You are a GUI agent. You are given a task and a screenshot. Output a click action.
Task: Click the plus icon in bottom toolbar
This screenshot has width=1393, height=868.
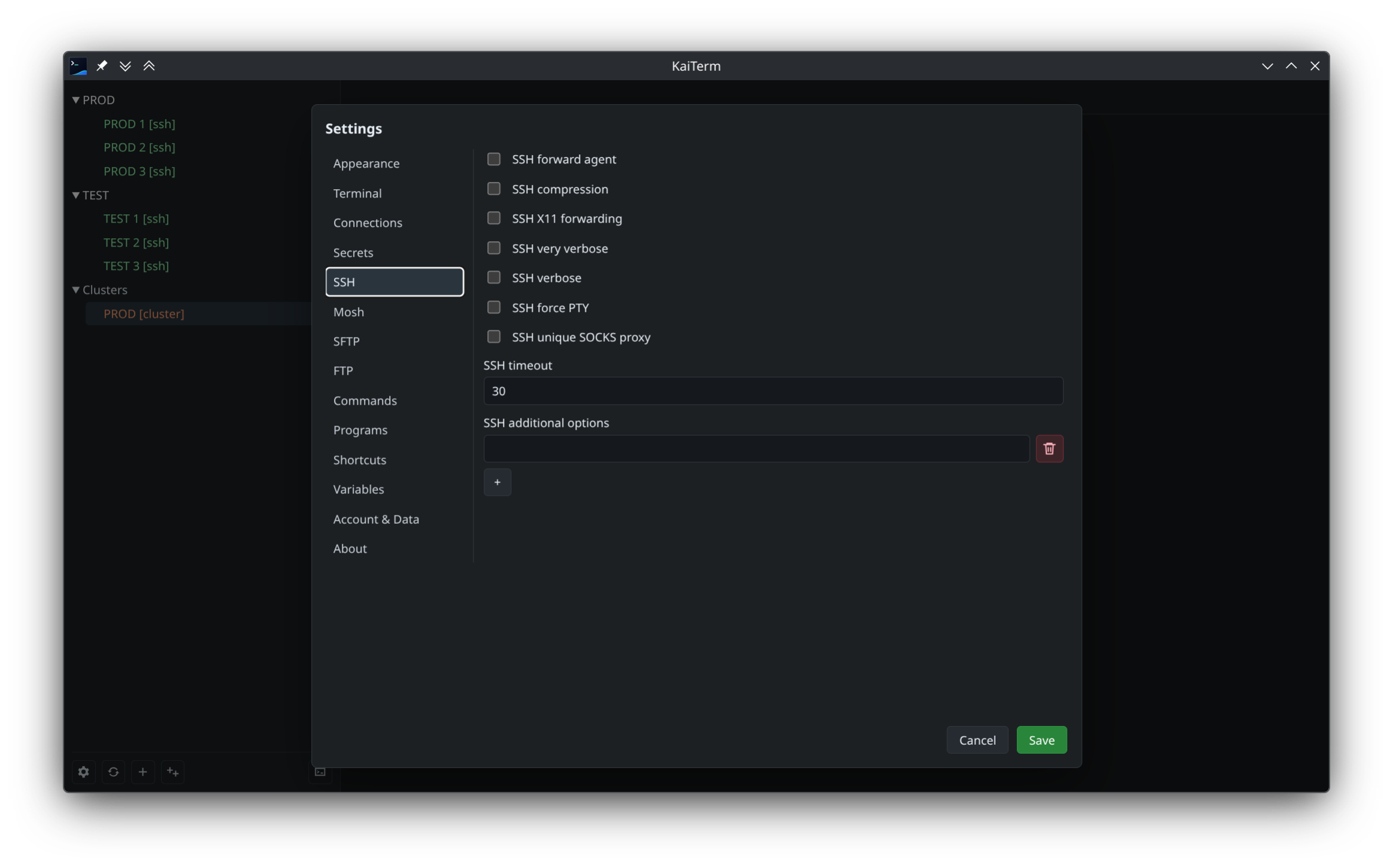pos(142,772)
